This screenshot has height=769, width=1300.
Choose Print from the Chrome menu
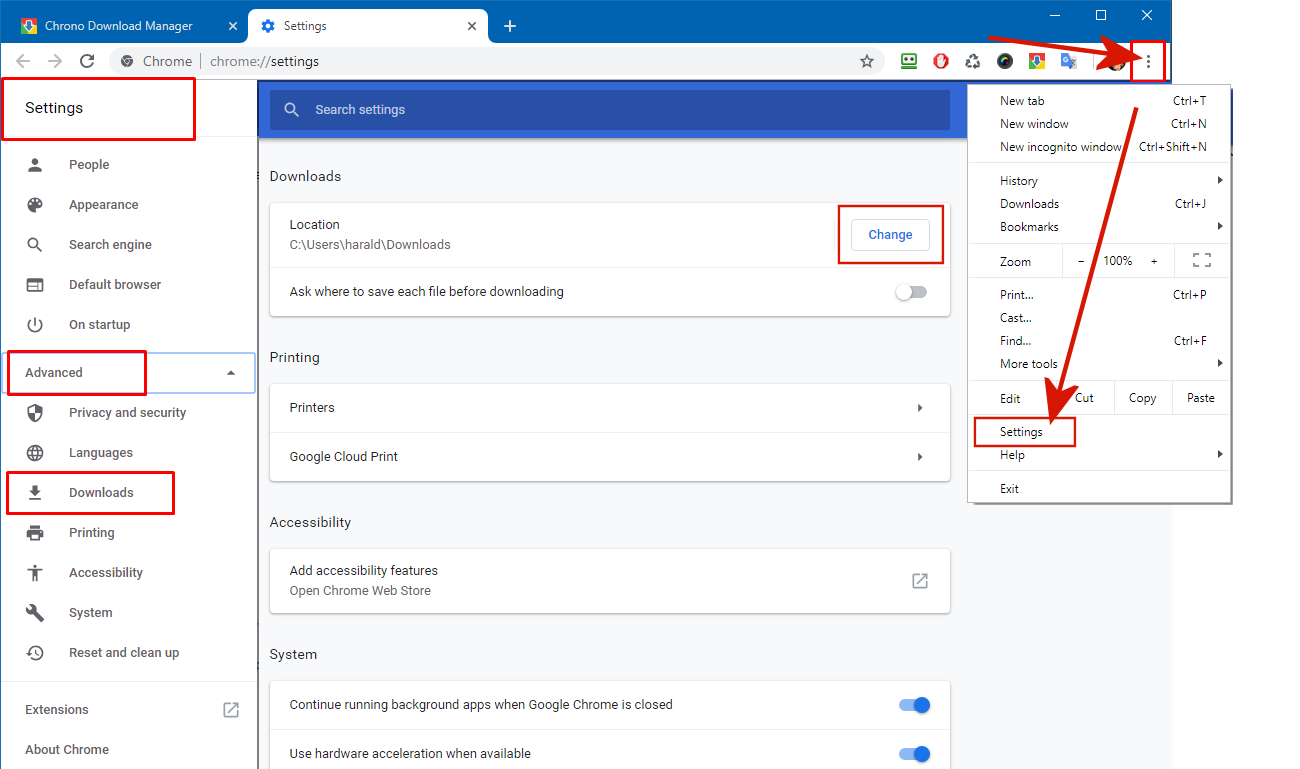pyautogui.click(x=1099, y=295)
